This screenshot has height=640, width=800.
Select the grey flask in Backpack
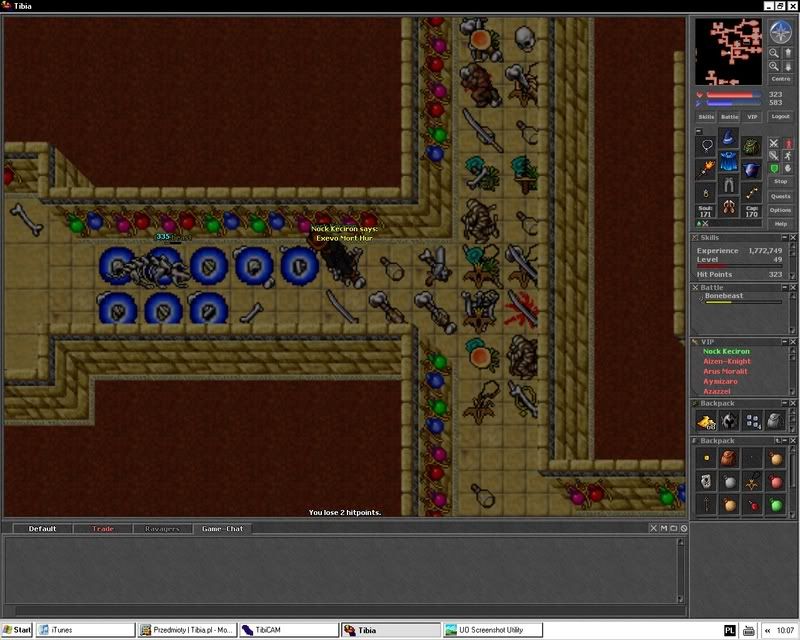click(730, 482)
